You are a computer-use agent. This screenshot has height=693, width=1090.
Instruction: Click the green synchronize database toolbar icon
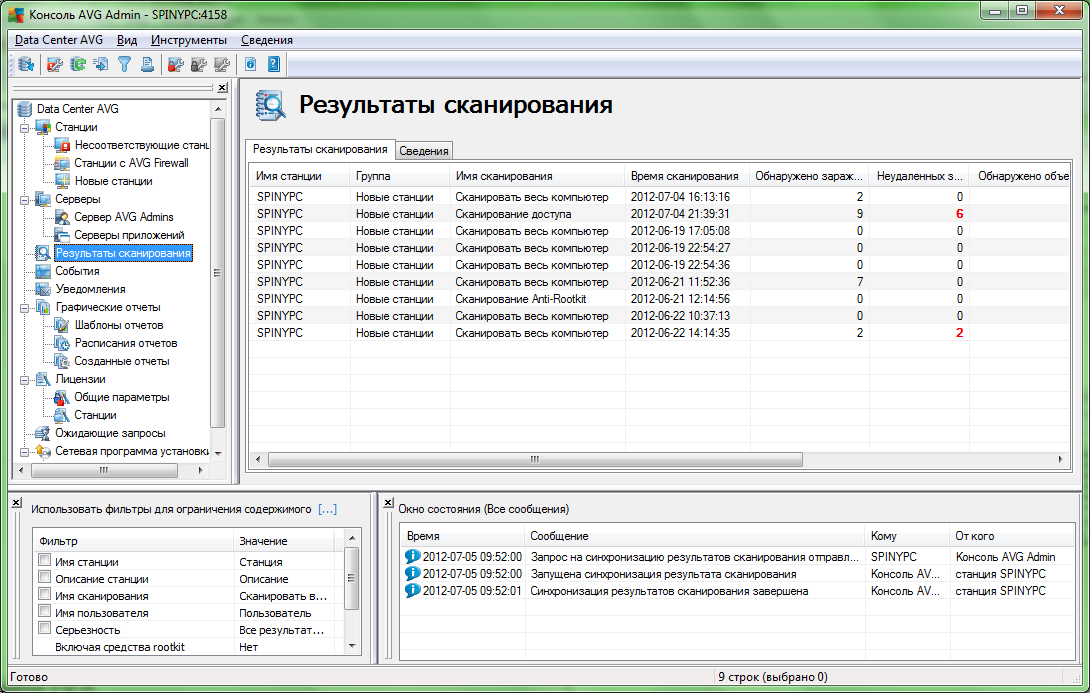[x=78, y=65]
